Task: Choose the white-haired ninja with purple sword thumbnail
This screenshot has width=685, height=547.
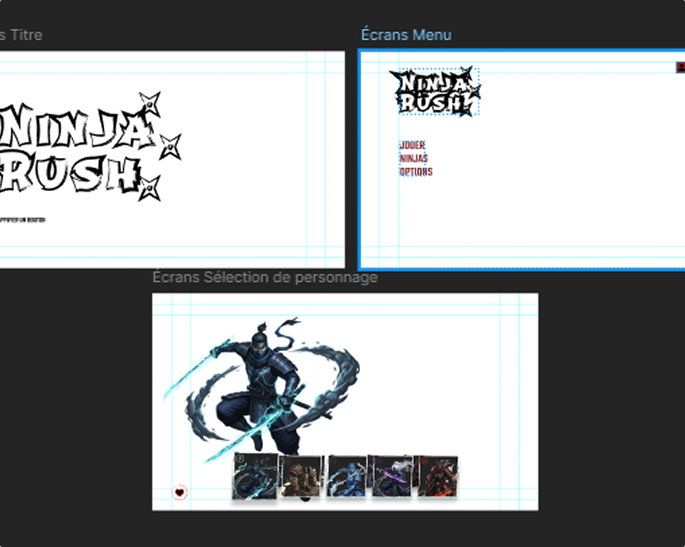Action: pyautogui.click(x=391, y=476)
